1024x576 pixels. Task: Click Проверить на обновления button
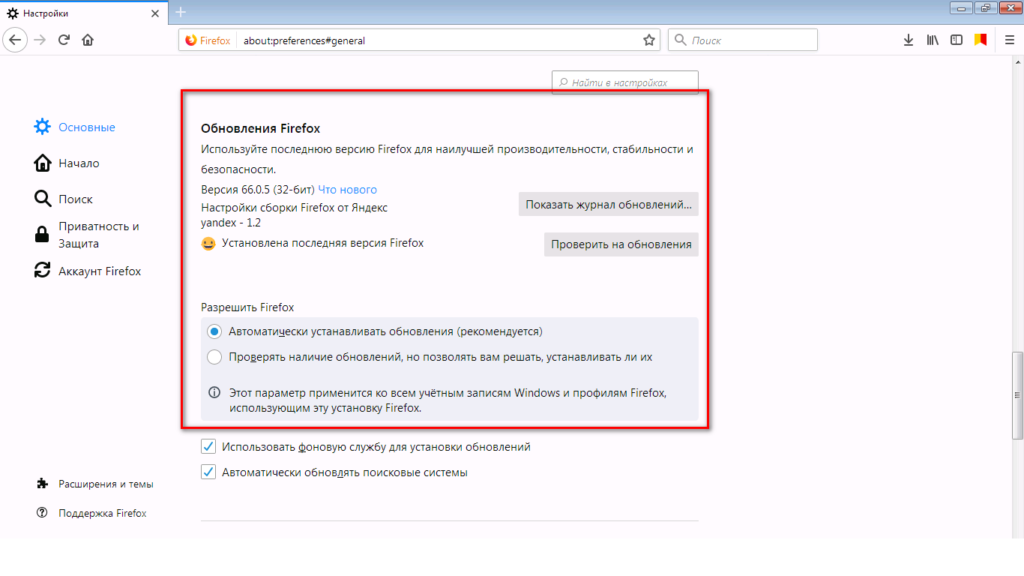(621, 244)
